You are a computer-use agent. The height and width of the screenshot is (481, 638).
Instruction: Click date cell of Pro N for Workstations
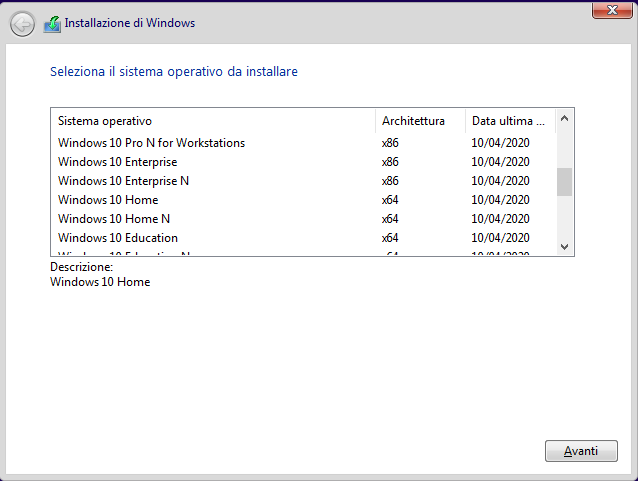pyautogui.click(x=500, y=143)
